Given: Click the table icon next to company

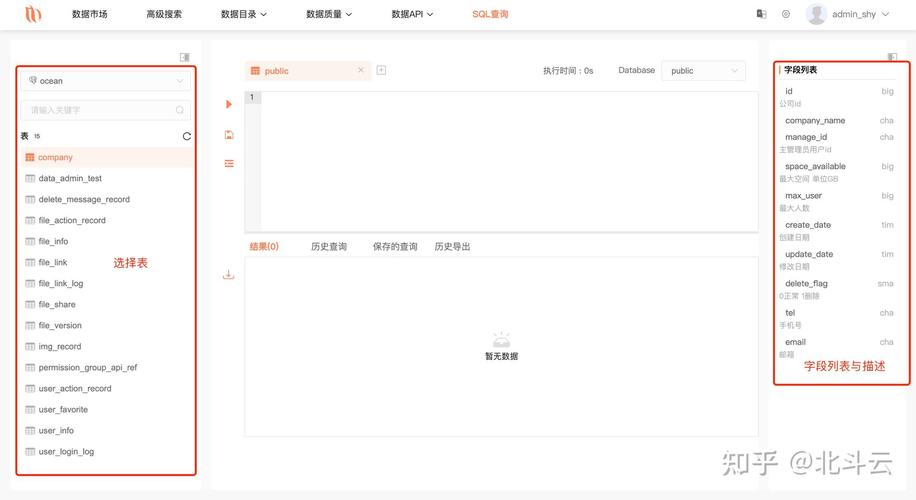Looking at the screenshot, I should (x=30, y=157).
